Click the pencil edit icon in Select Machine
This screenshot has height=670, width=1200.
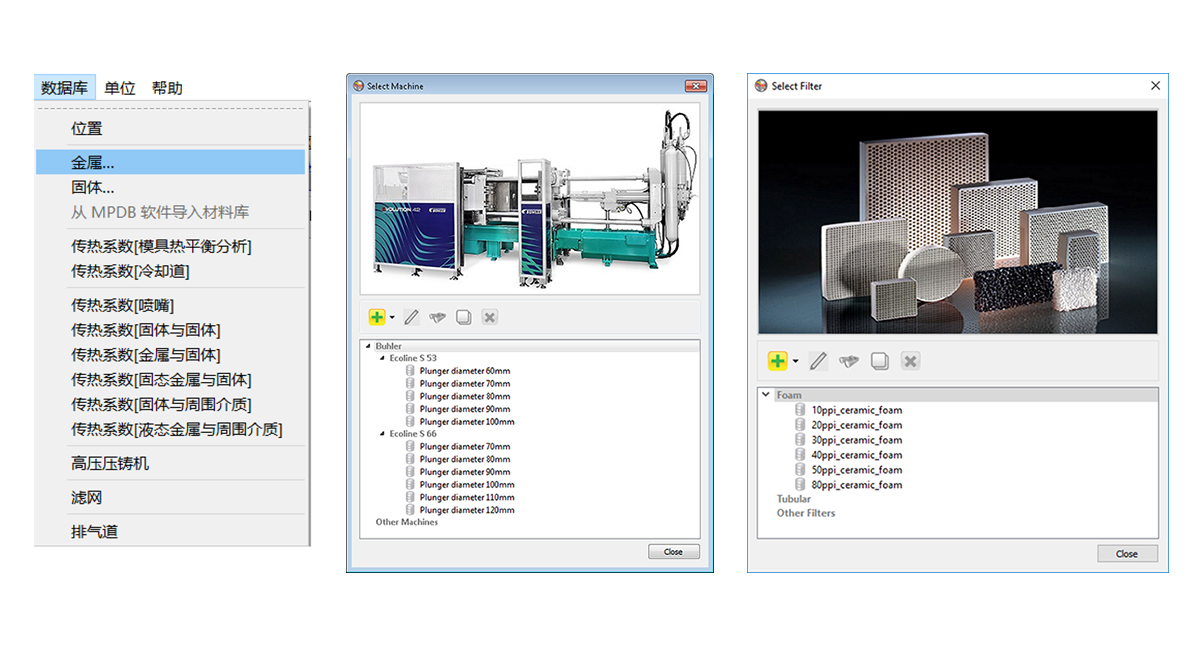pos(411,317)
